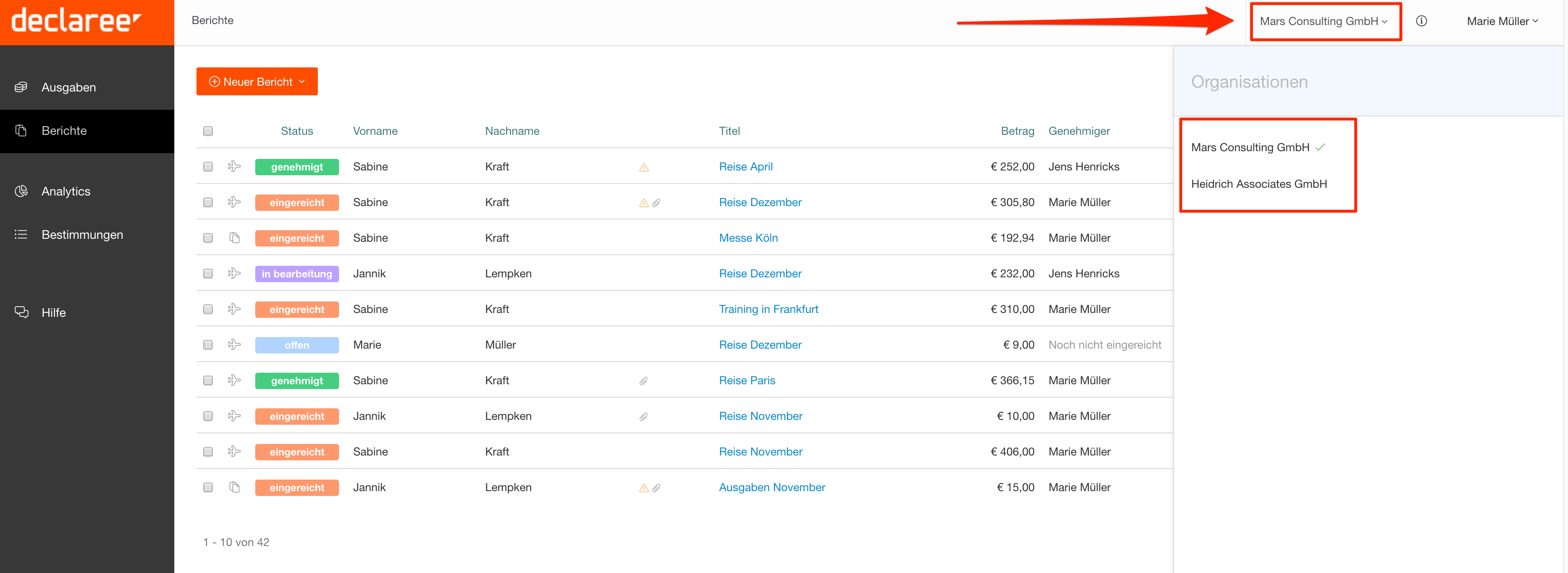The image size is (1568, 573).
Task: Switch to Heidrich Associates GmbH organisation
Action: pyautogui.click(x=1259, y=184)
